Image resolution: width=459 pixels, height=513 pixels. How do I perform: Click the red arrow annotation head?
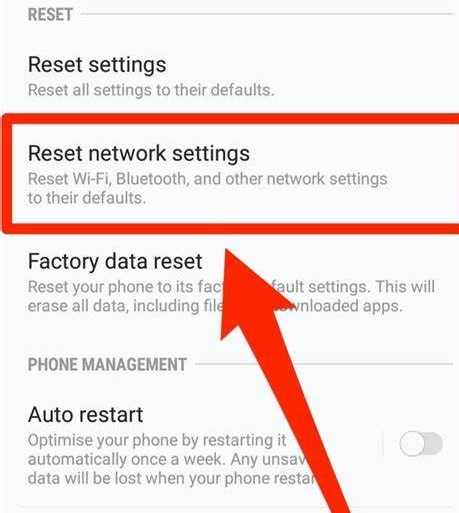247,293
